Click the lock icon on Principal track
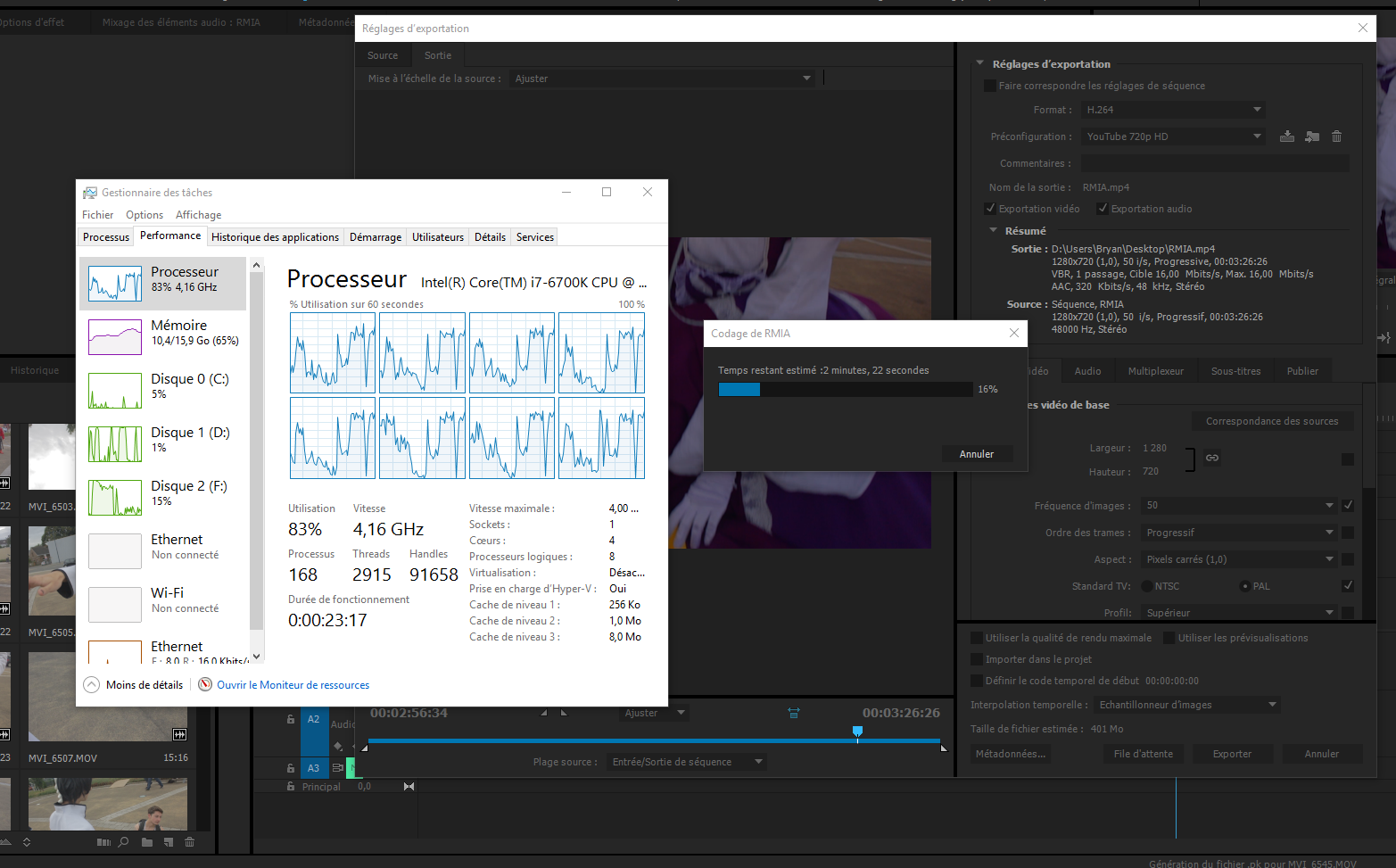The height and width of the screenshot is (868, 1396). pos(291,787)
